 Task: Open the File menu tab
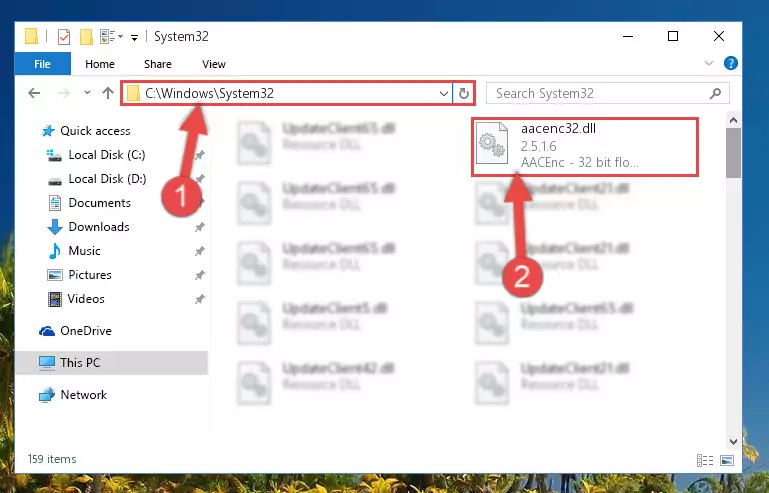click(43, 64)
